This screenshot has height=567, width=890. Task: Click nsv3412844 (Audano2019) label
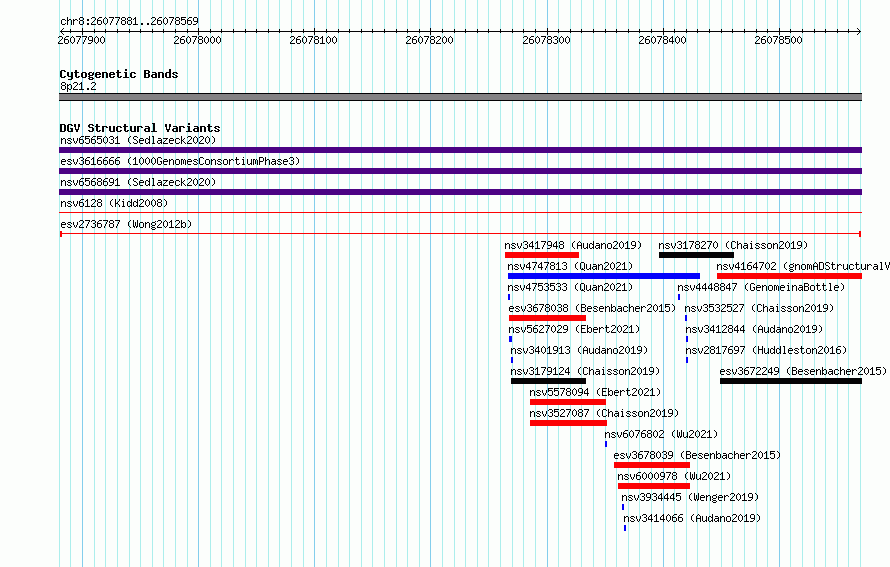[754, 329]
